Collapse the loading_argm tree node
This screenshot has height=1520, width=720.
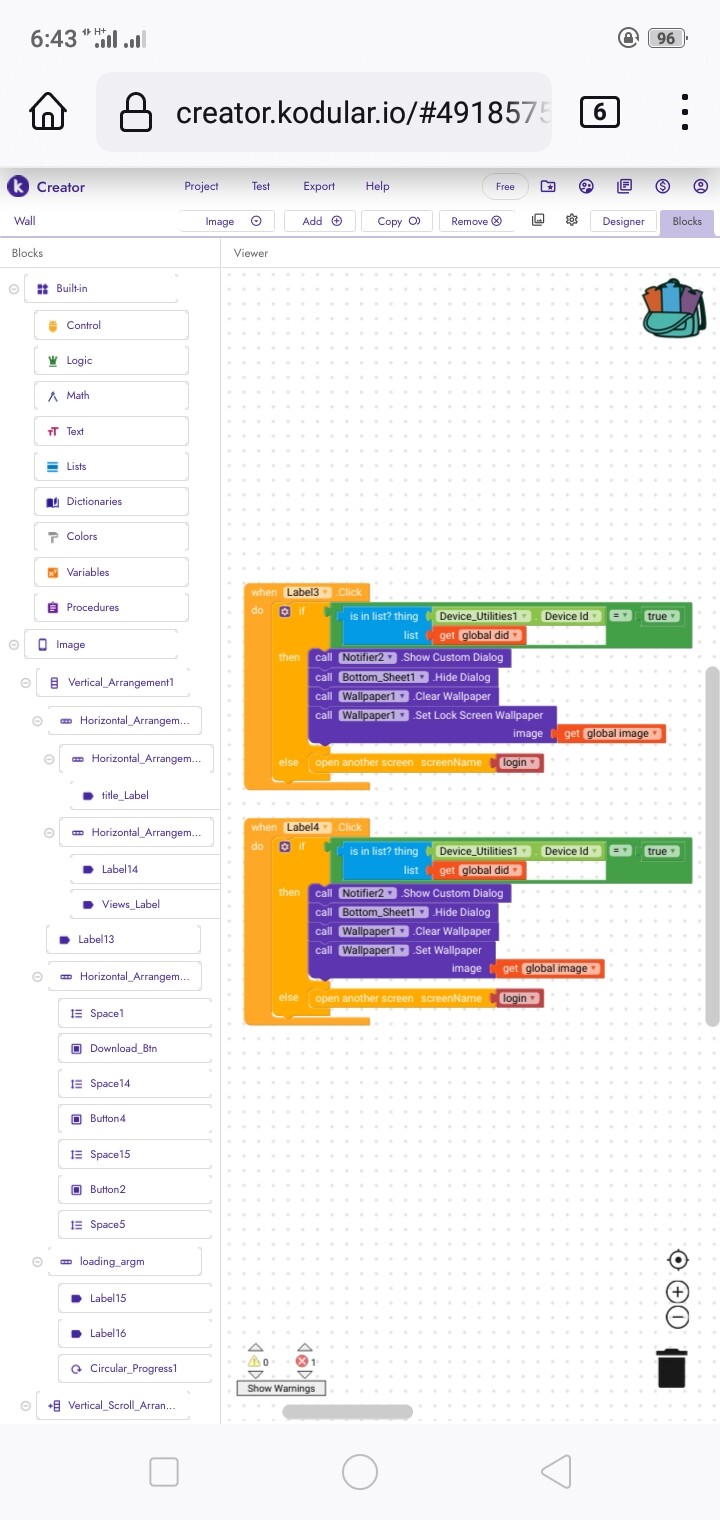pos(37,1262)
